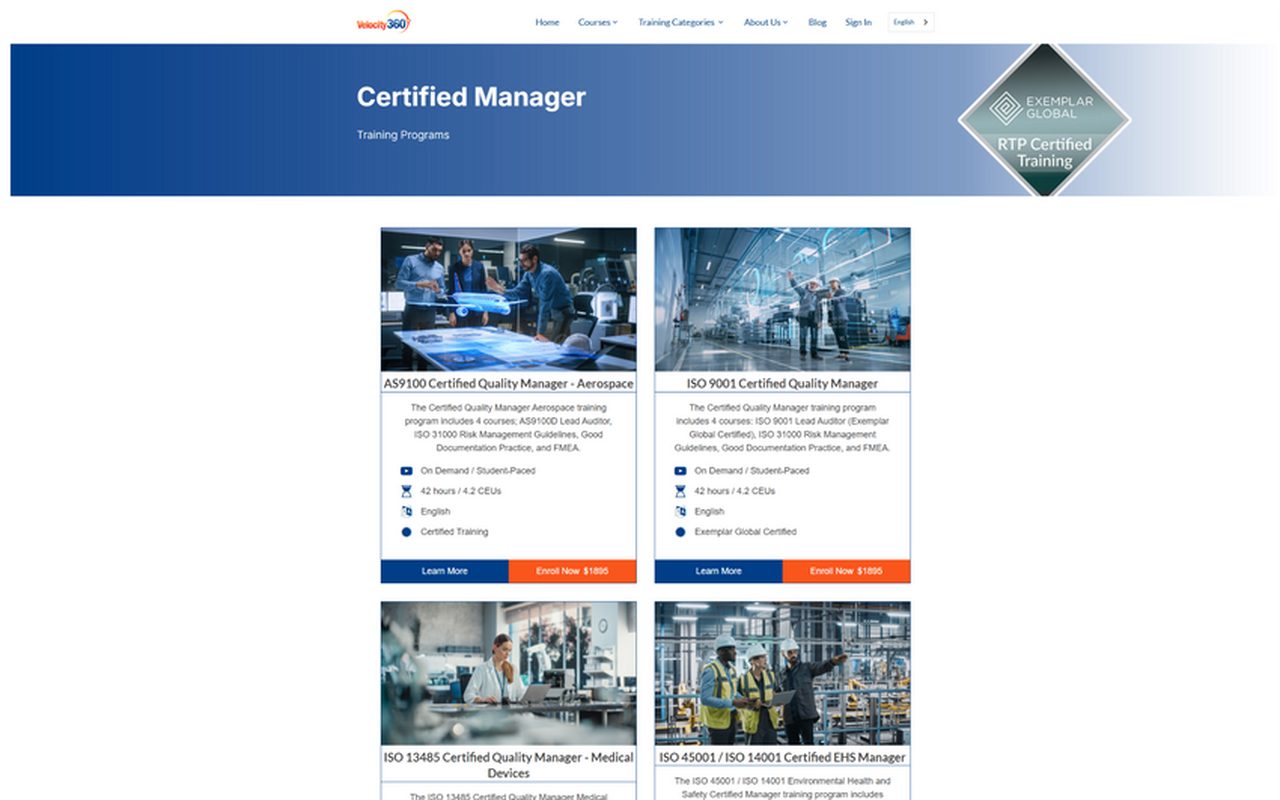Expand the About Us dropdown
Viewport: 1280px width, 800px height.
[x=766, y=22]
